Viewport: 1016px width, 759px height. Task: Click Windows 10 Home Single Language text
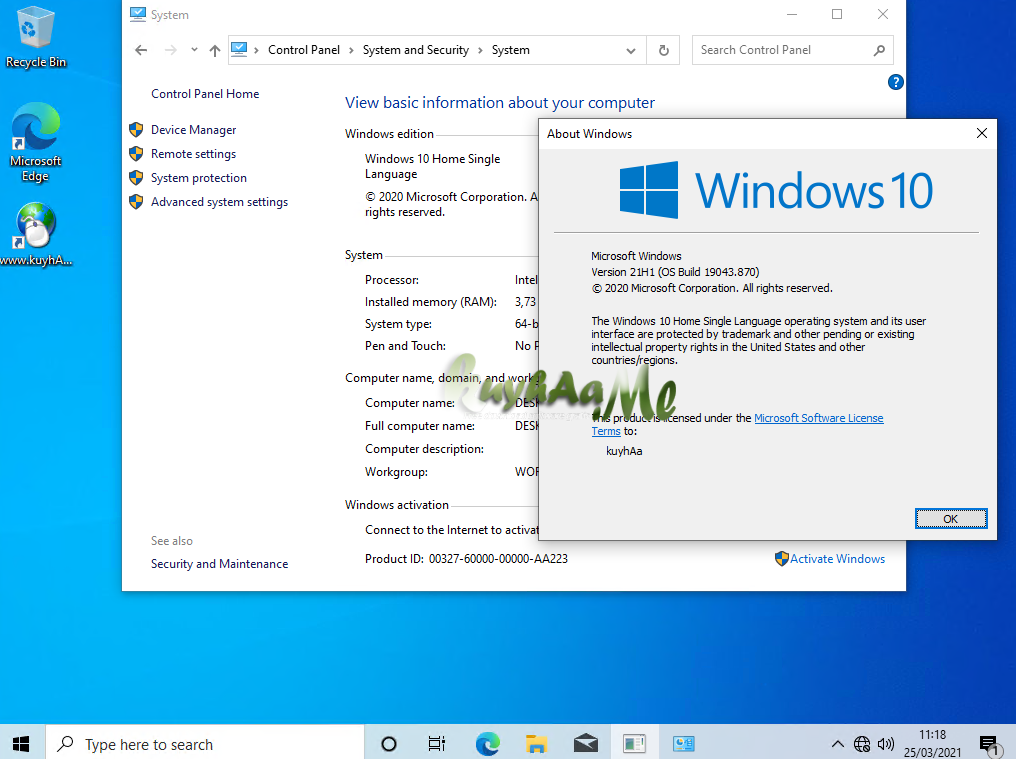432,166
